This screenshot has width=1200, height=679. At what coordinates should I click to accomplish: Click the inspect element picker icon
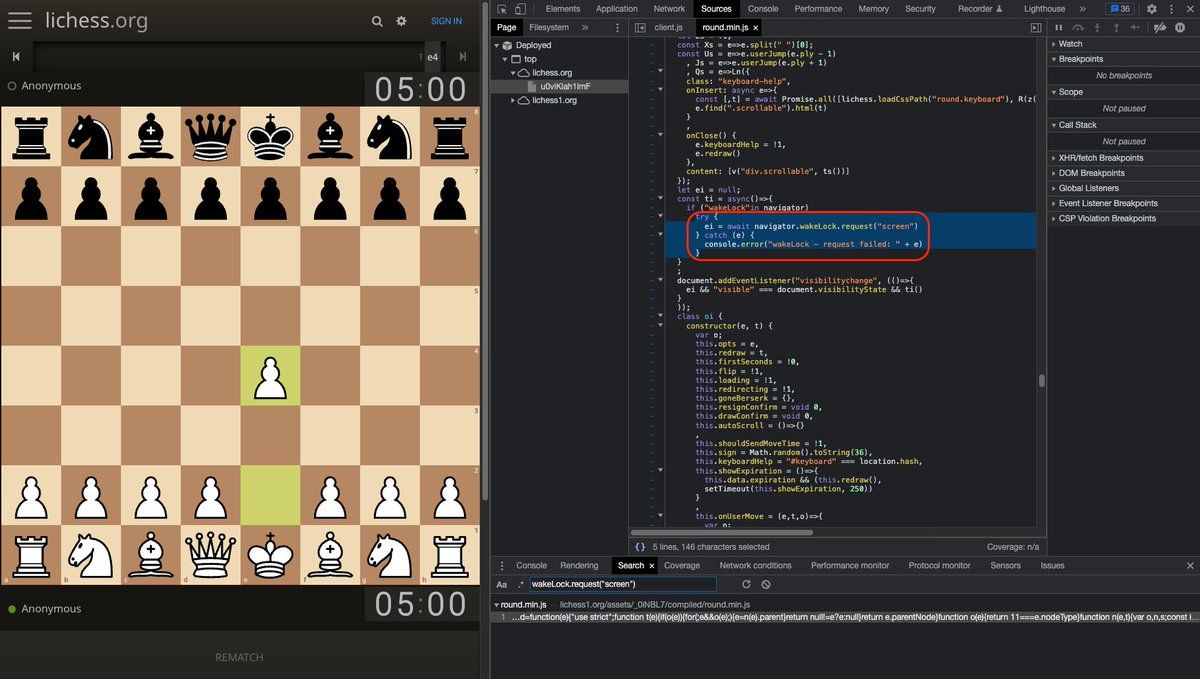tap(502, 9)
